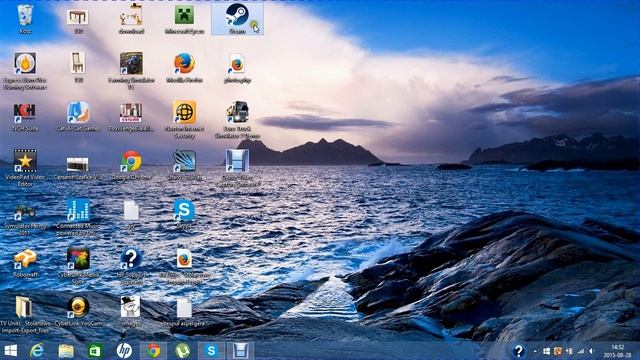Open the Connected Music shortcut

(x=78, y=210)
